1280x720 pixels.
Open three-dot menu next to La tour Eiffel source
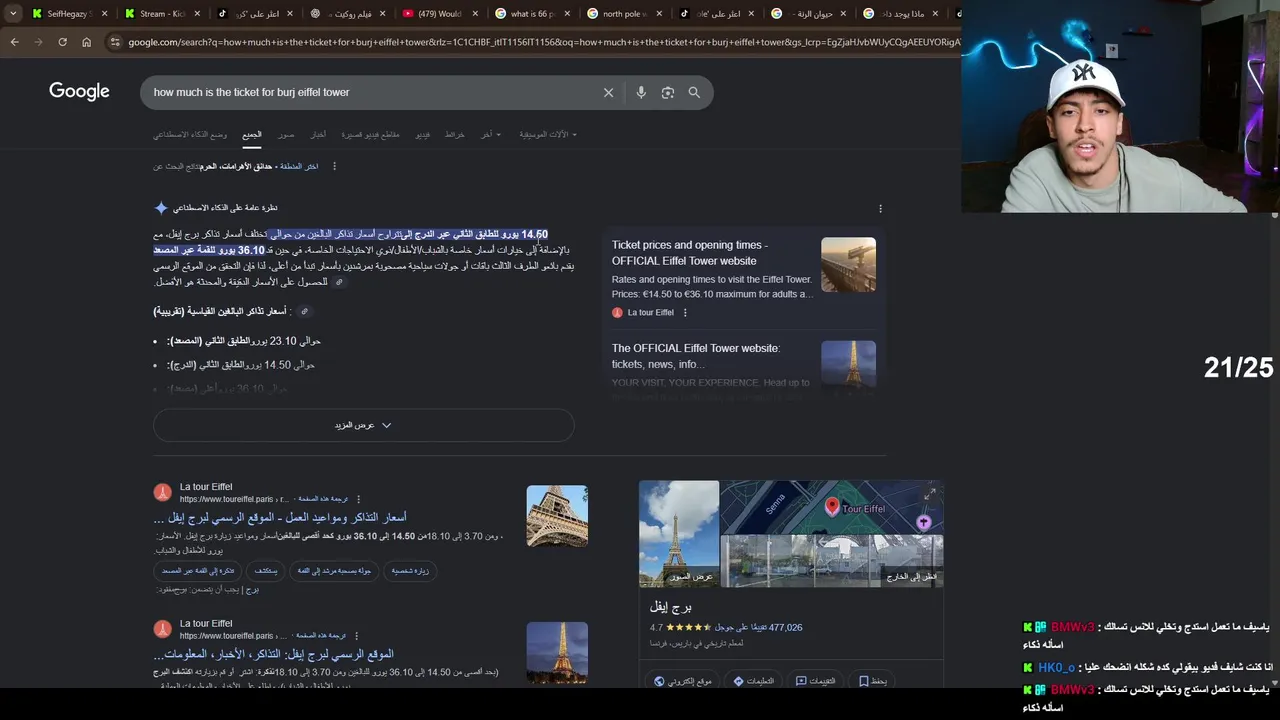(685, 313)
